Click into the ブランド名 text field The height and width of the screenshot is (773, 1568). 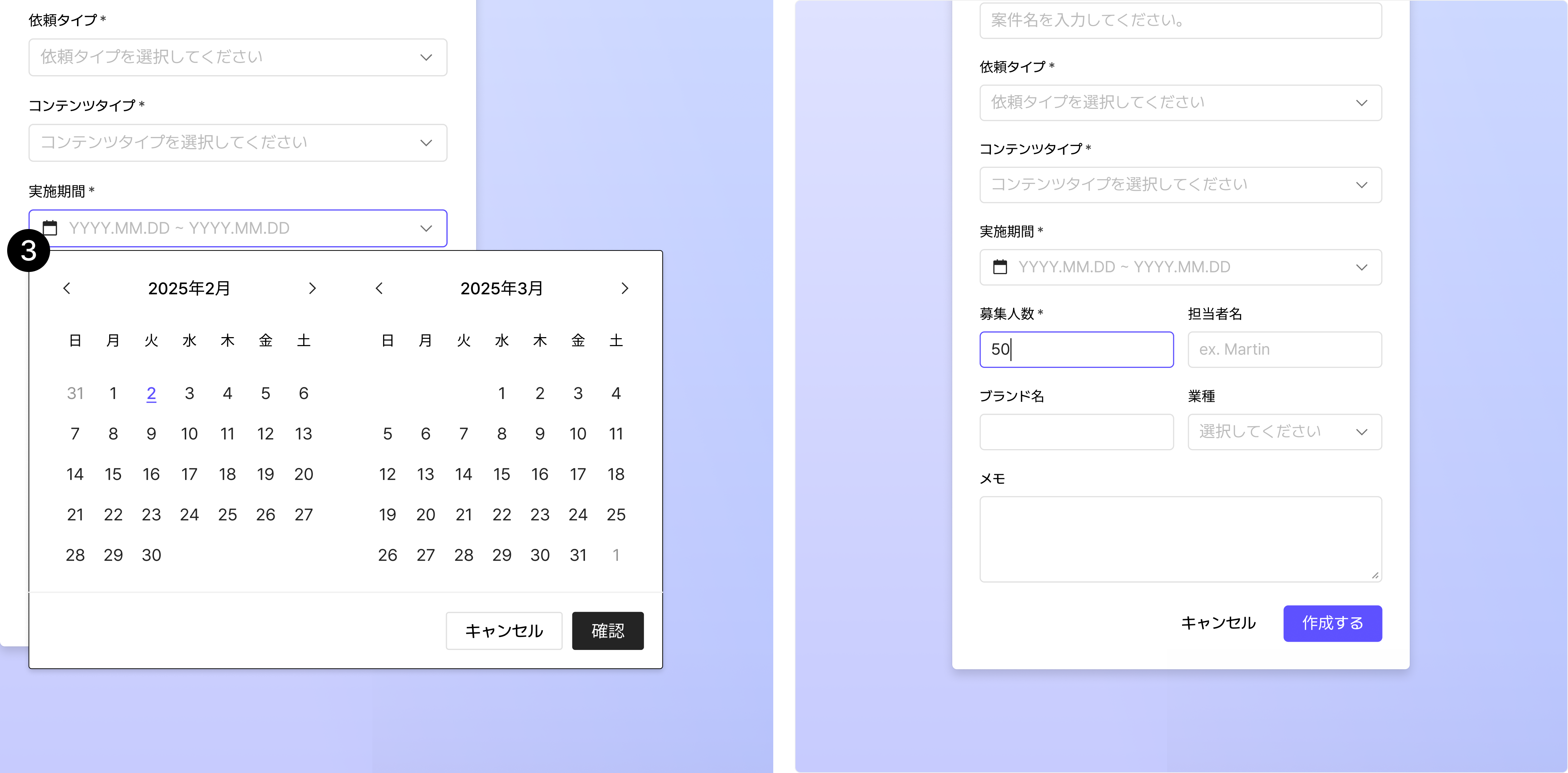click(1076, 432)
